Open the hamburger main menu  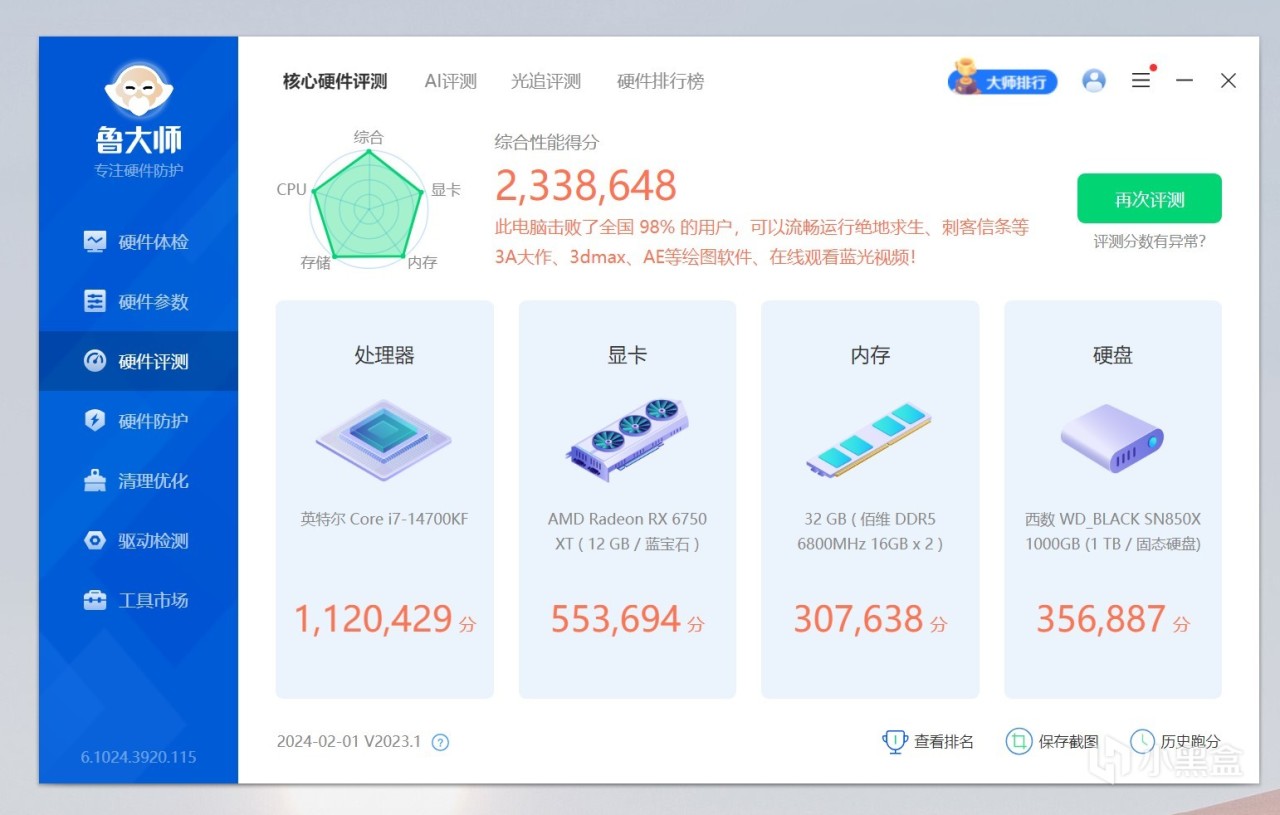coord(1141,81)
